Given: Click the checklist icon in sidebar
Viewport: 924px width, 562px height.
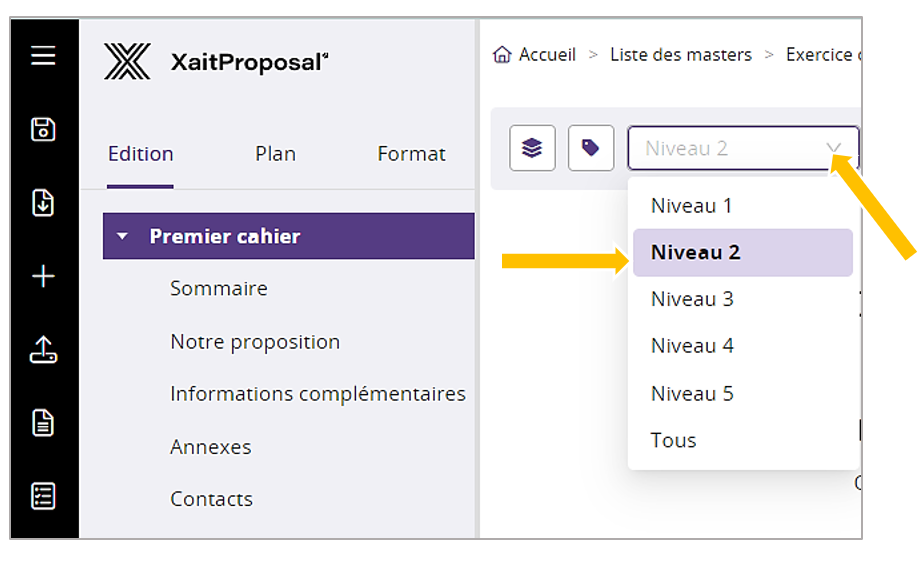Looking at the screenshot, I should (43, 496).
